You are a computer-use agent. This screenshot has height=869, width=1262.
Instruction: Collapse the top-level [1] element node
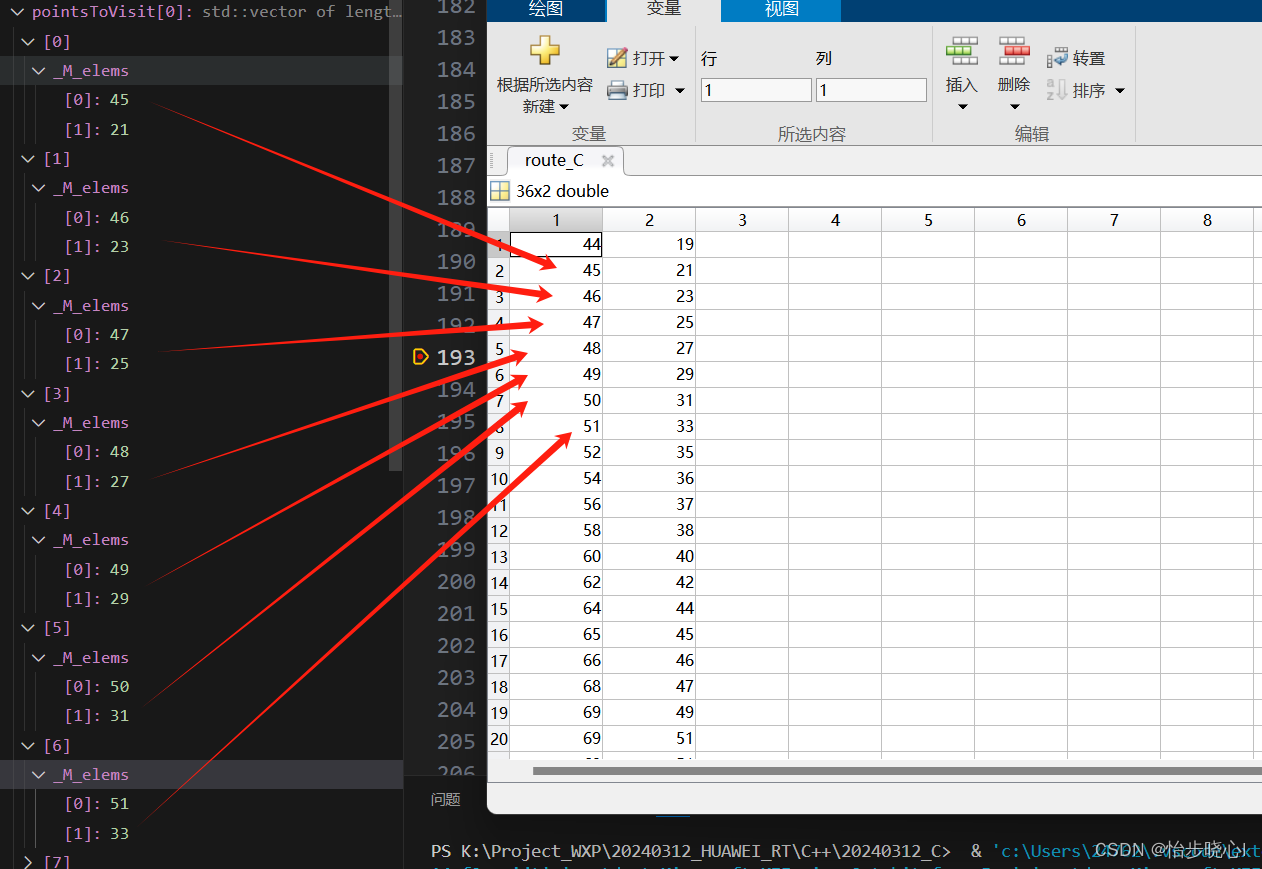(x=28, y=159)
